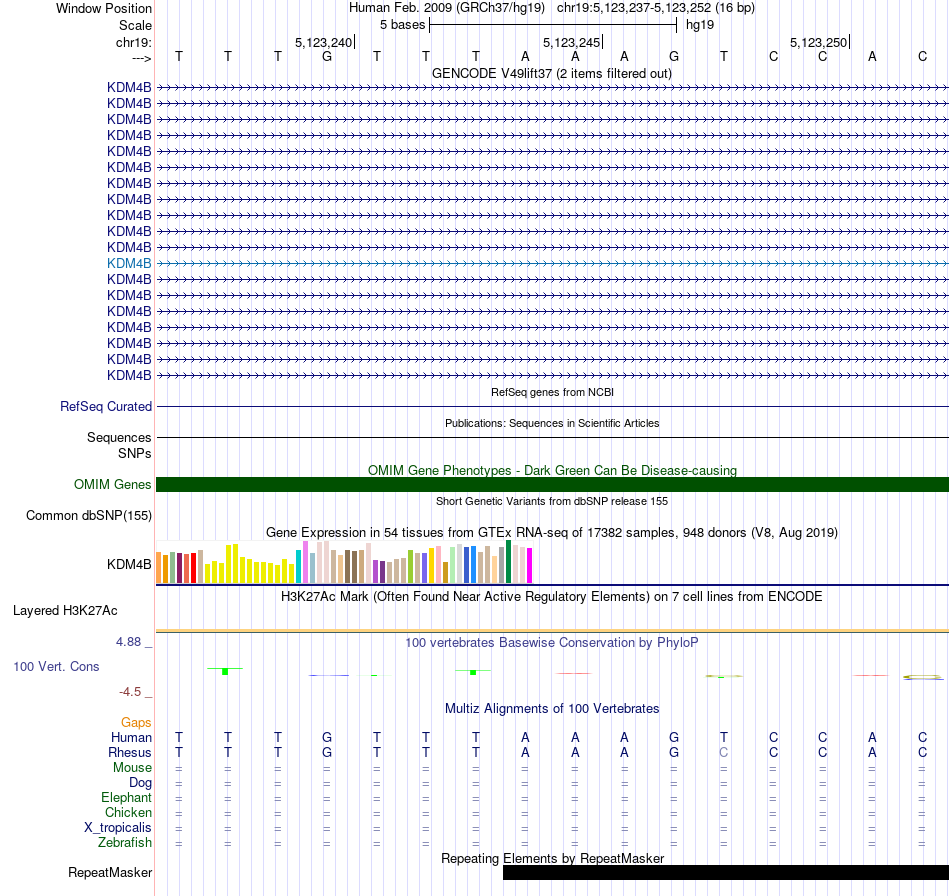The width and height of the screenshot is (950, 896).
Task: Select the Common dbSNP(155) track label
Action: coord(89,516)
